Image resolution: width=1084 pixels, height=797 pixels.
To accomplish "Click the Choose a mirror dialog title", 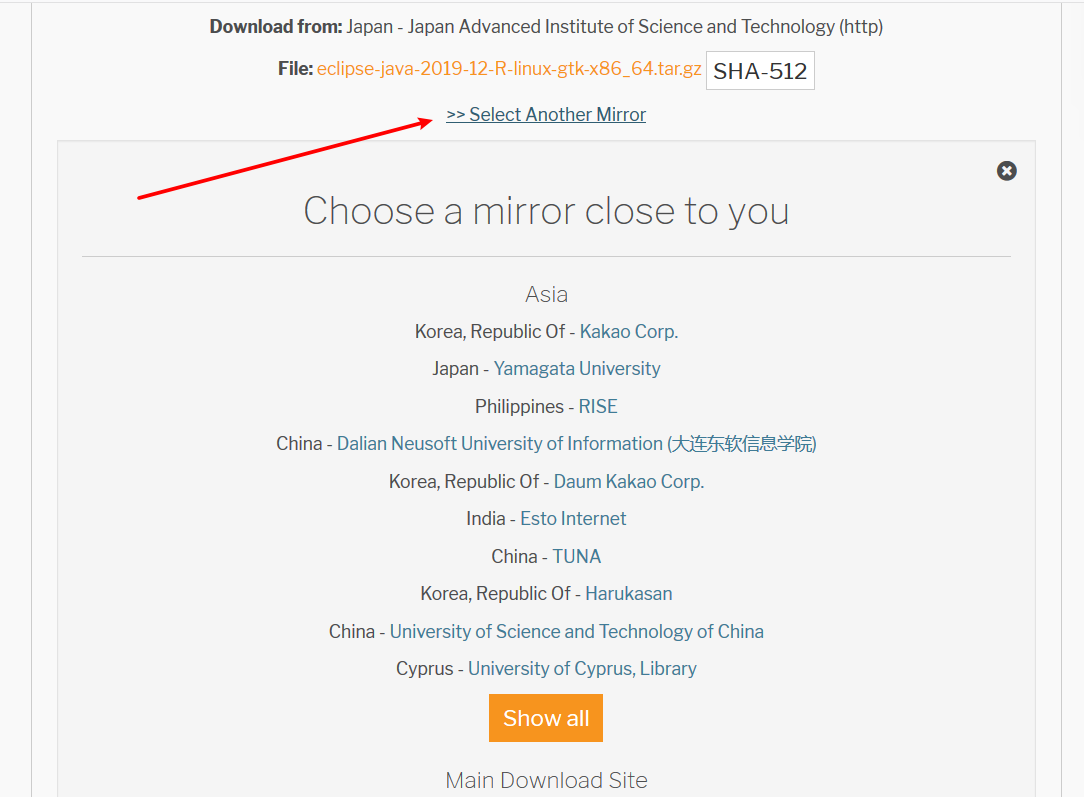I will tap(546, 211).
